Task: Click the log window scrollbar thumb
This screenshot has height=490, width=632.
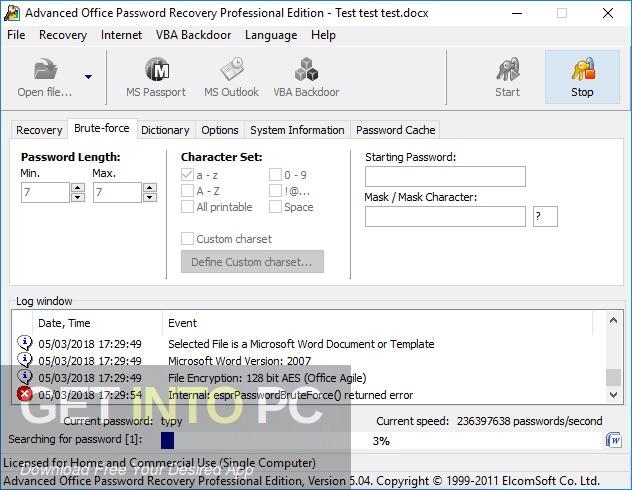Action: coord(613,378)
